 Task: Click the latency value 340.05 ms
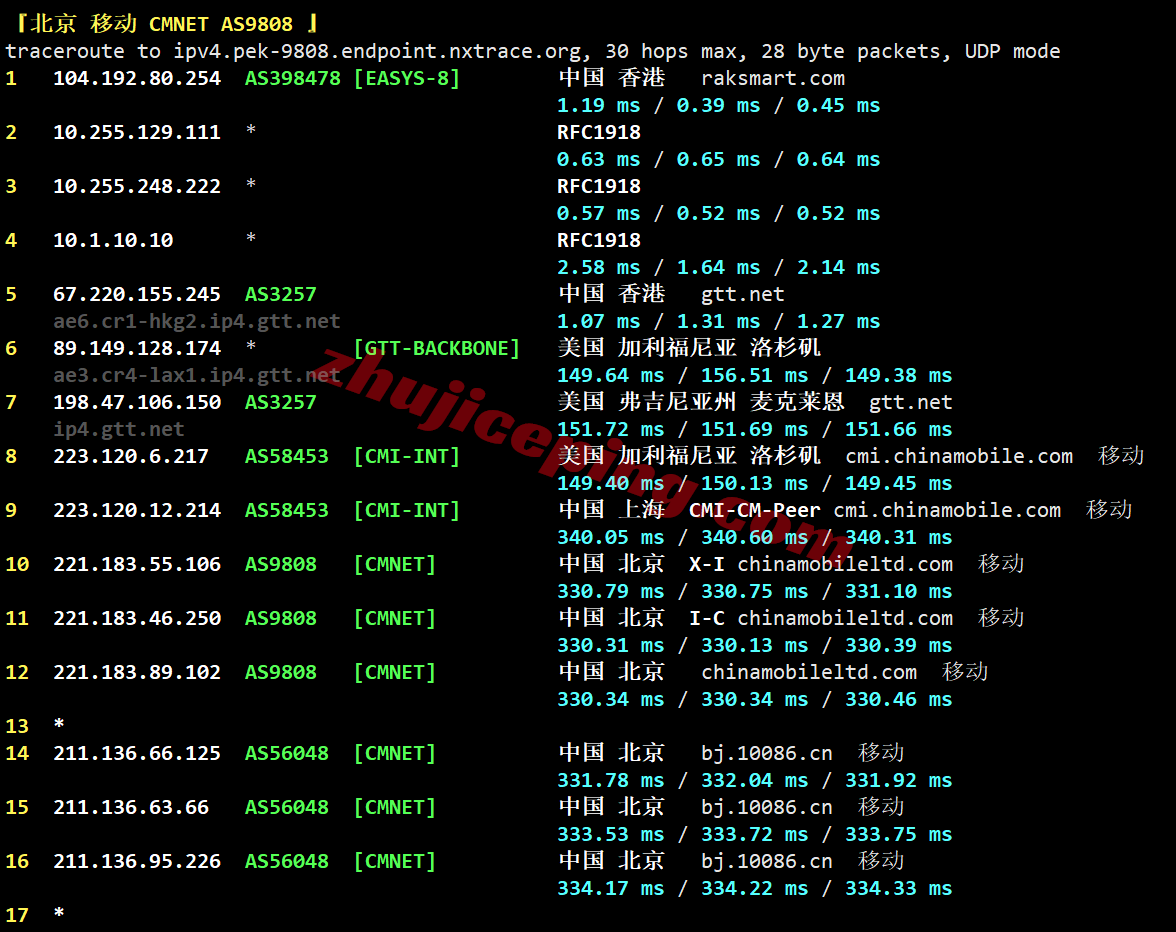tap(610, 538)
